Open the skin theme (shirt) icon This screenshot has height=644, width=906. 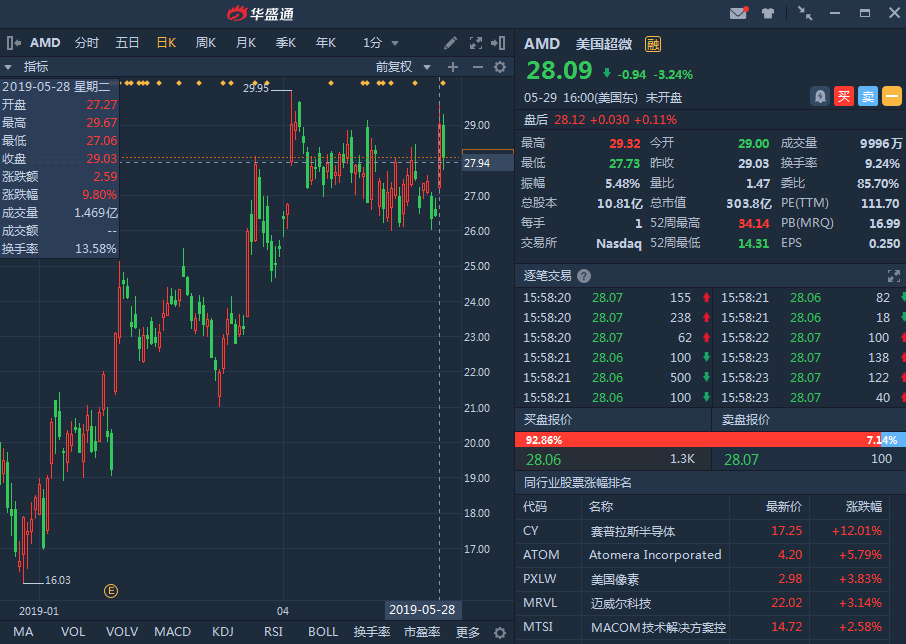pyautogui.click(x=768, y=13)
